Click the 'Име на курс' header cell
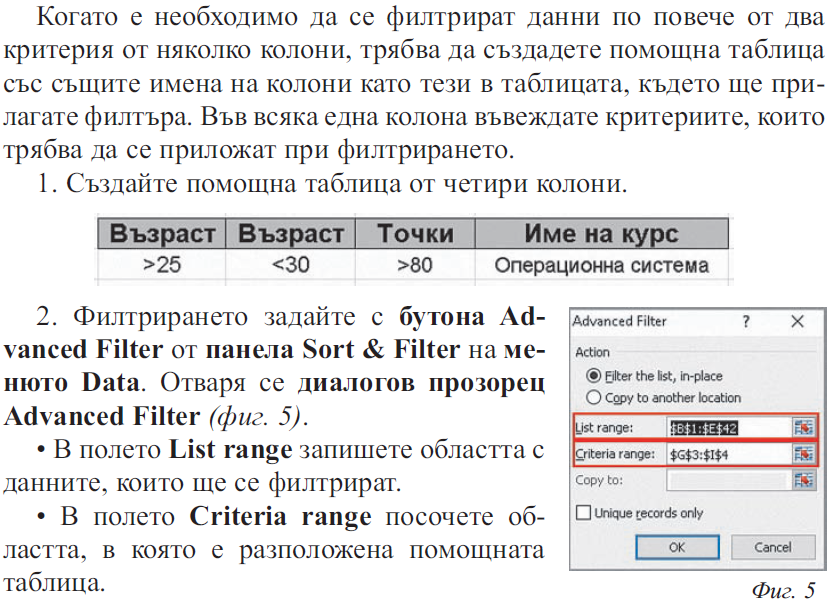This screenshot has height=606, width=832. tap(601, 234)
